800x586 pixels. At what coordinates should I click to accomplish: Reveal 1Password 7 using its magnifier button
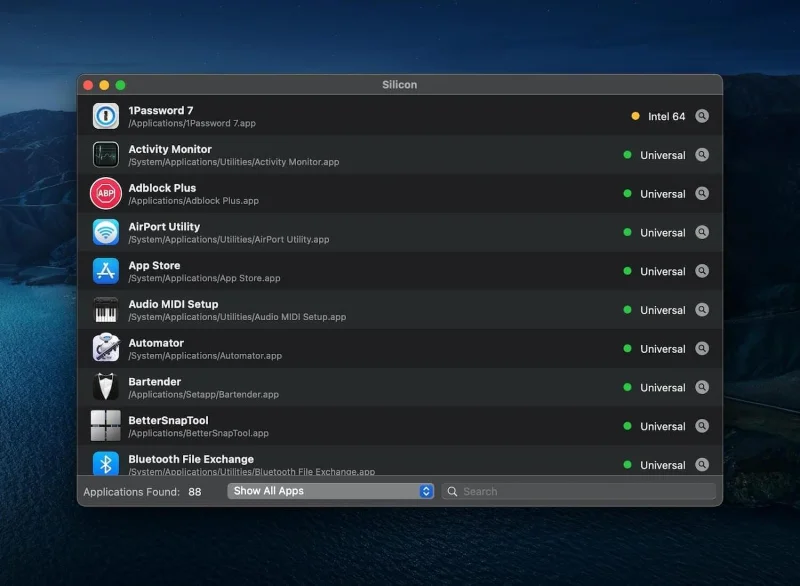pyautogui.click(x=702, y=116)
